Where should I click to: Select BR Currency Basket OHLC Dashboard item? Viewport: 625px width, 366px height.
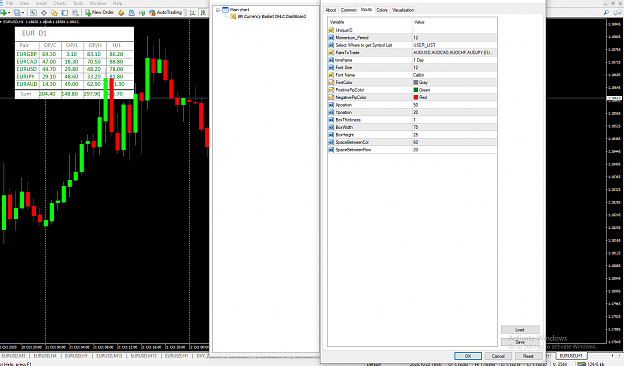tap(271, 17)
